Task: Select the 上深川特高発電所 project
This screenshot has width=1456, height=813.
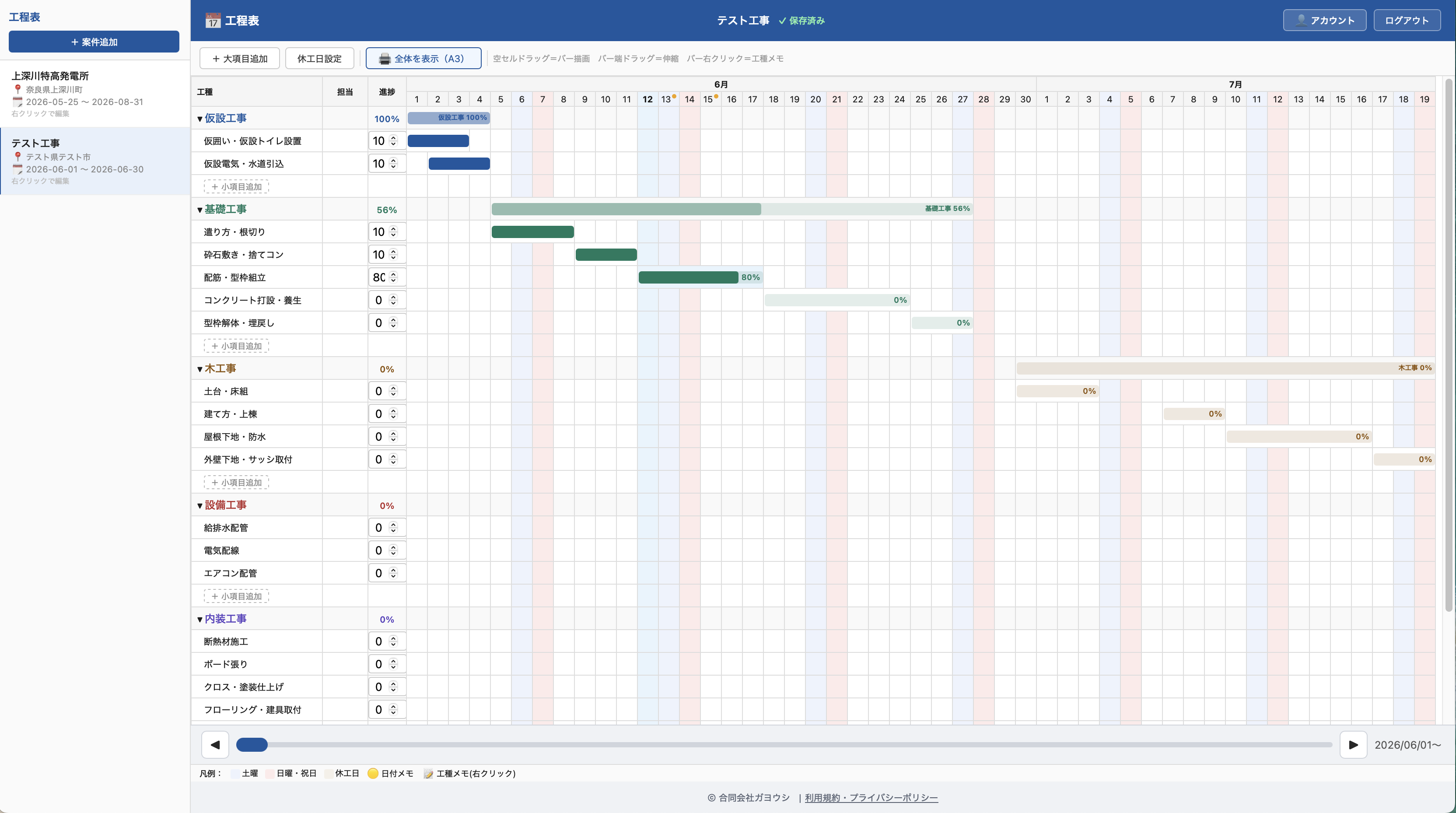Action: (95, 93)
